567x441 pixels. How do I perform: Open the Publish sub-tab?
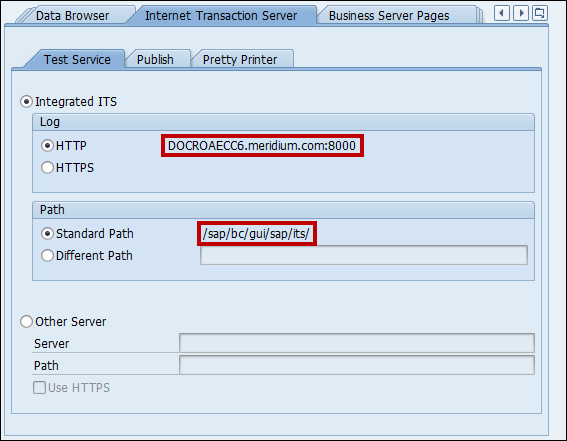pyautogui.click(x=155, y=59)
